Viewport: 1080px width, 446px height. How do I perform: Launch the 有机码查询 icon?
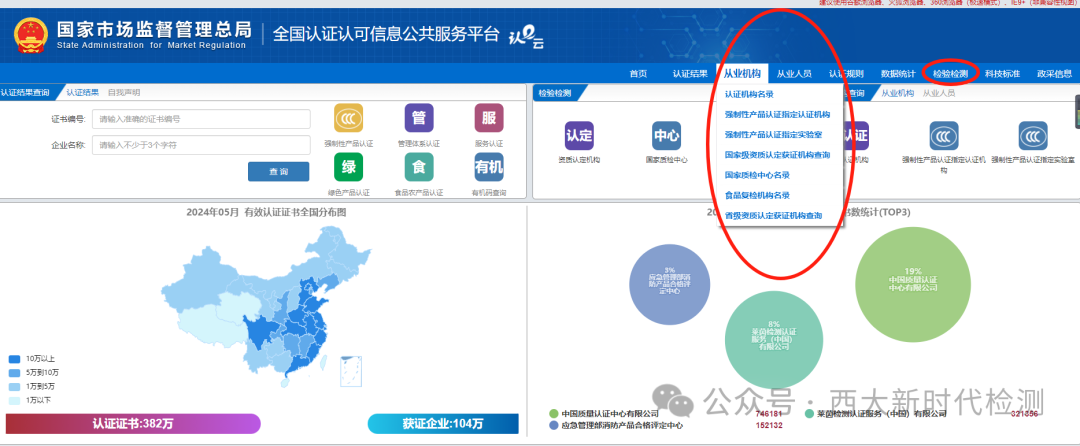pyautogui.click(x=489, y=167)
